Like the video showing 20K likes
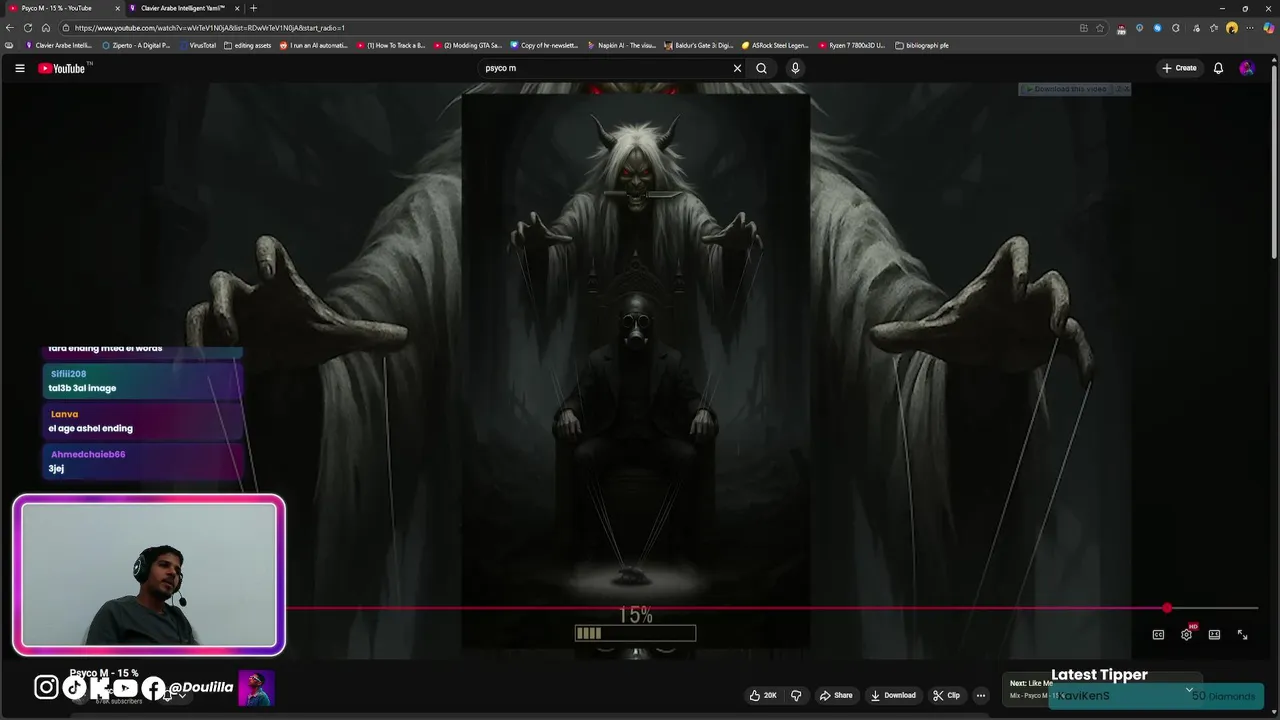The height and width of the screenshot is (720, 1280). click(x=763, y=695)
